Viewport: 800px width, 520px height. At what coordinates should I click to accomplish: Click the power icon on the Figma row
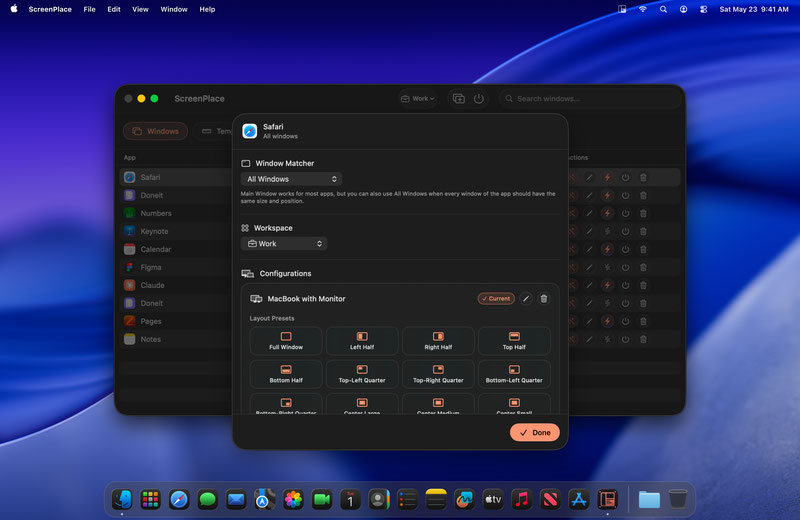625,267
